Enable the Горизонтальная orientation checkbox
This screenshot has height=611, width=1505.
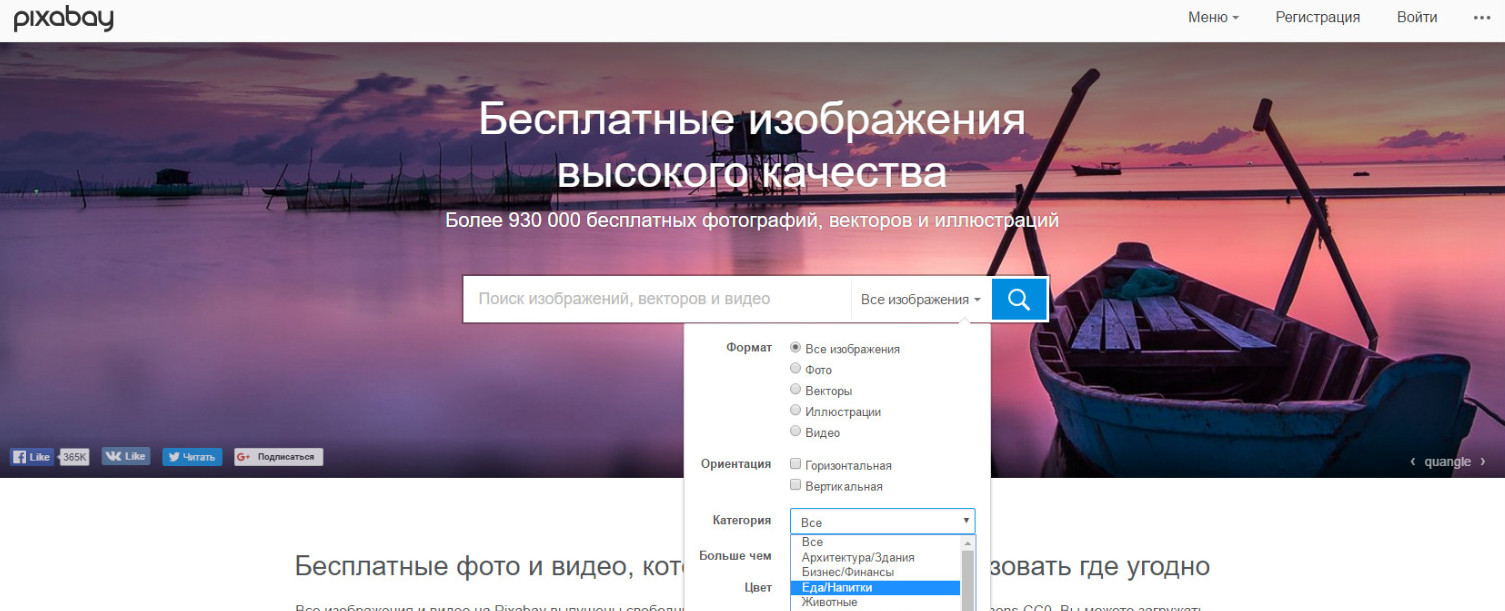click(x=796, y=464)
